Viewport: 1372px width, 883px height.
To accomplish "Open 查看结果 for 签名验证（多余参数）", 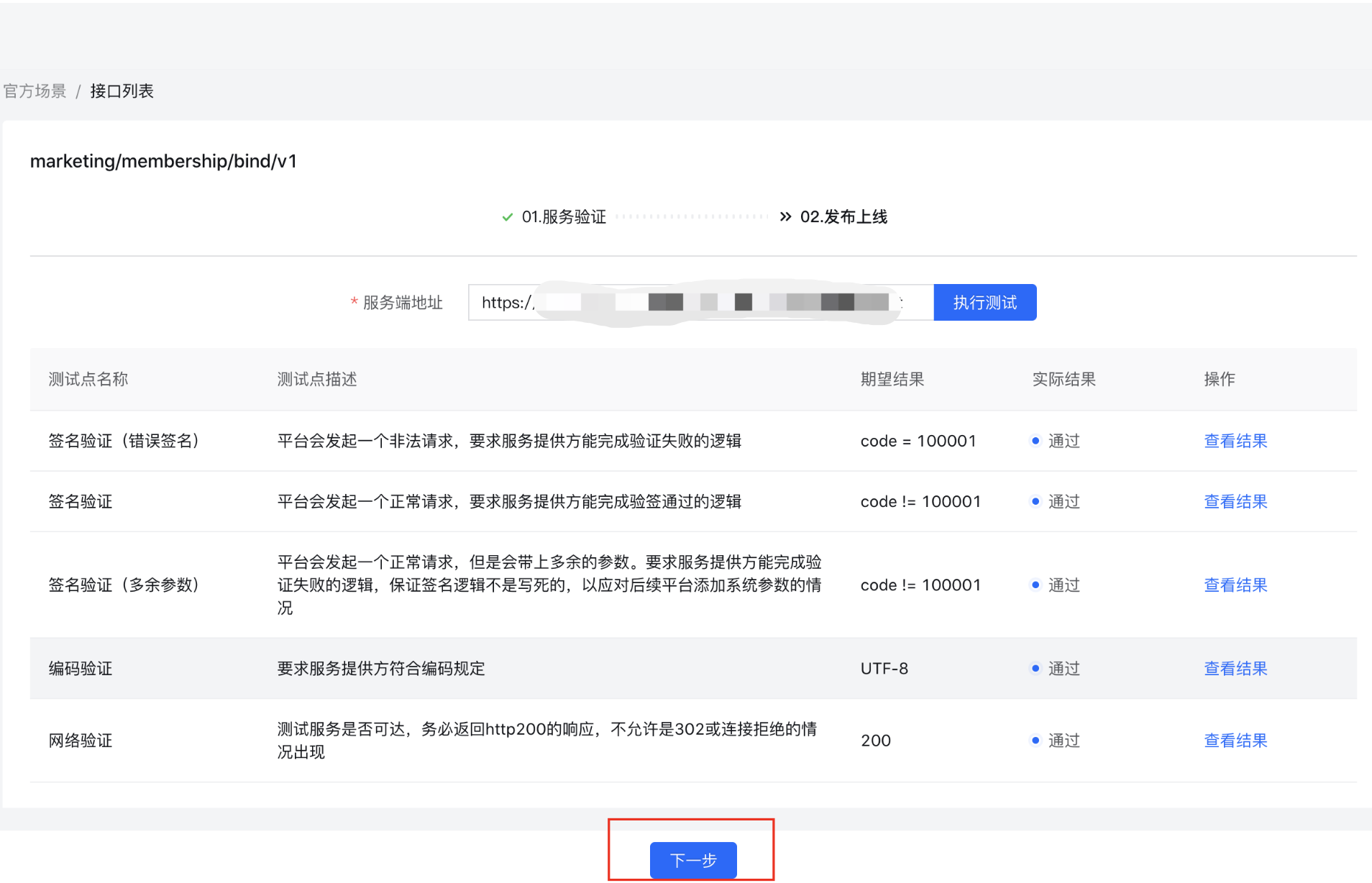I will click(1235, 585).
